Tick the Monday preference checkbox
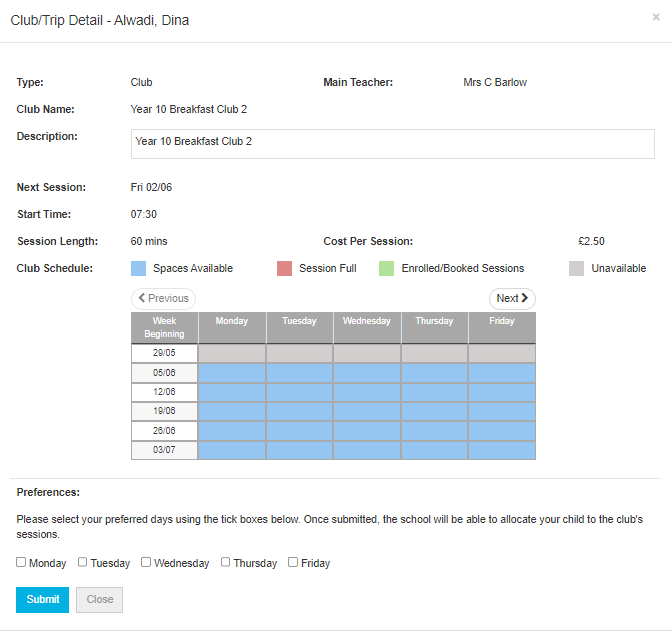Viewport: 672px width, 631px height. click(21, 562)
